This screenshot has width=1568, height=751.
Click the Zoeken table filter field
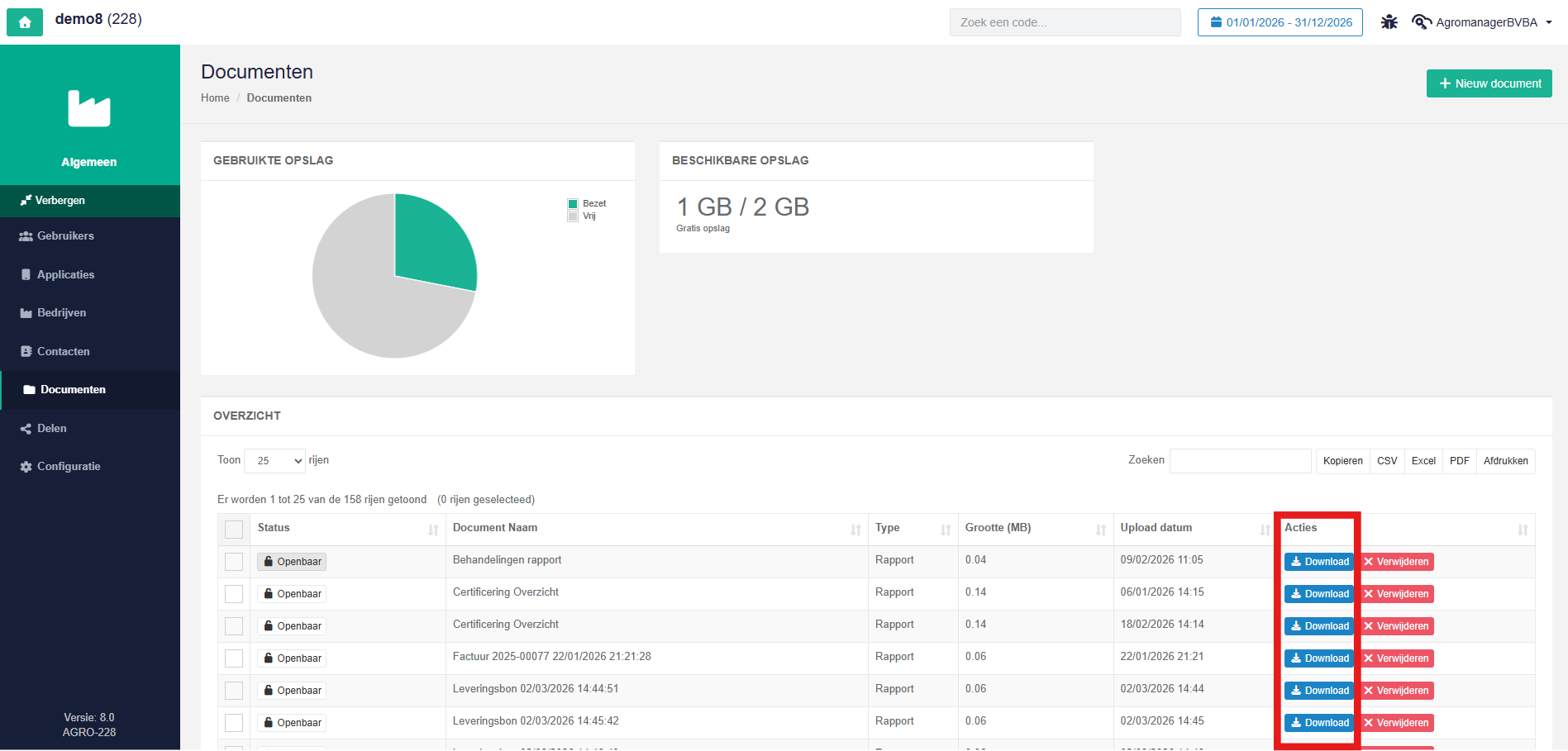(x=1241, y=461)
